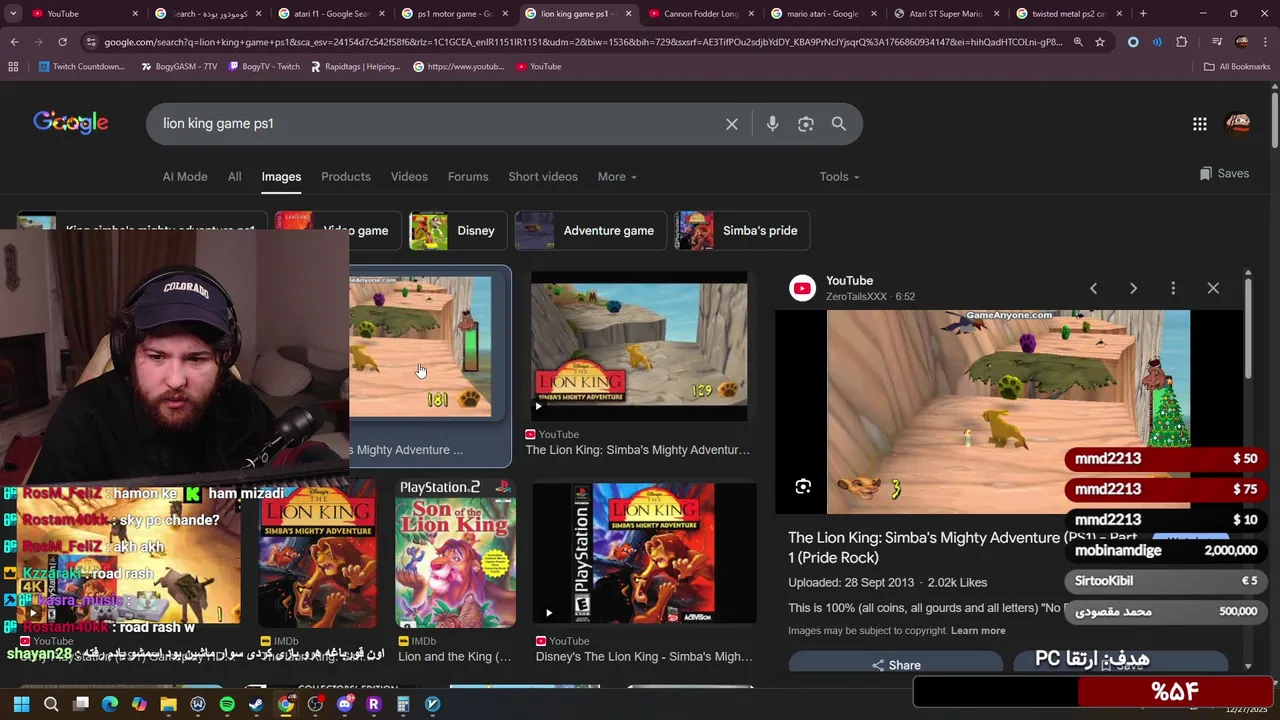Open Windows Start menu

[x=21, y=704]
